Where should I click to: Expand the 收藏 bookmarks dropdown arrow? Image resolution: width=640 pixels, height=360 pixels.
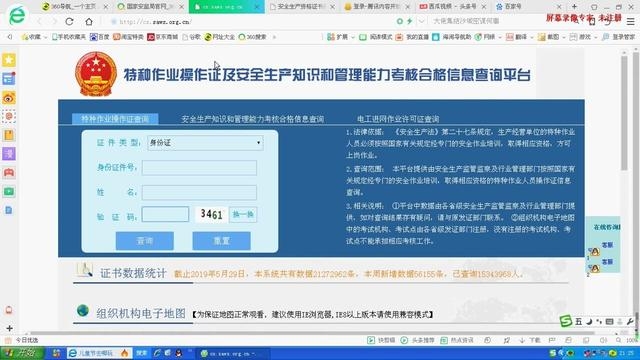click(45, 37)
